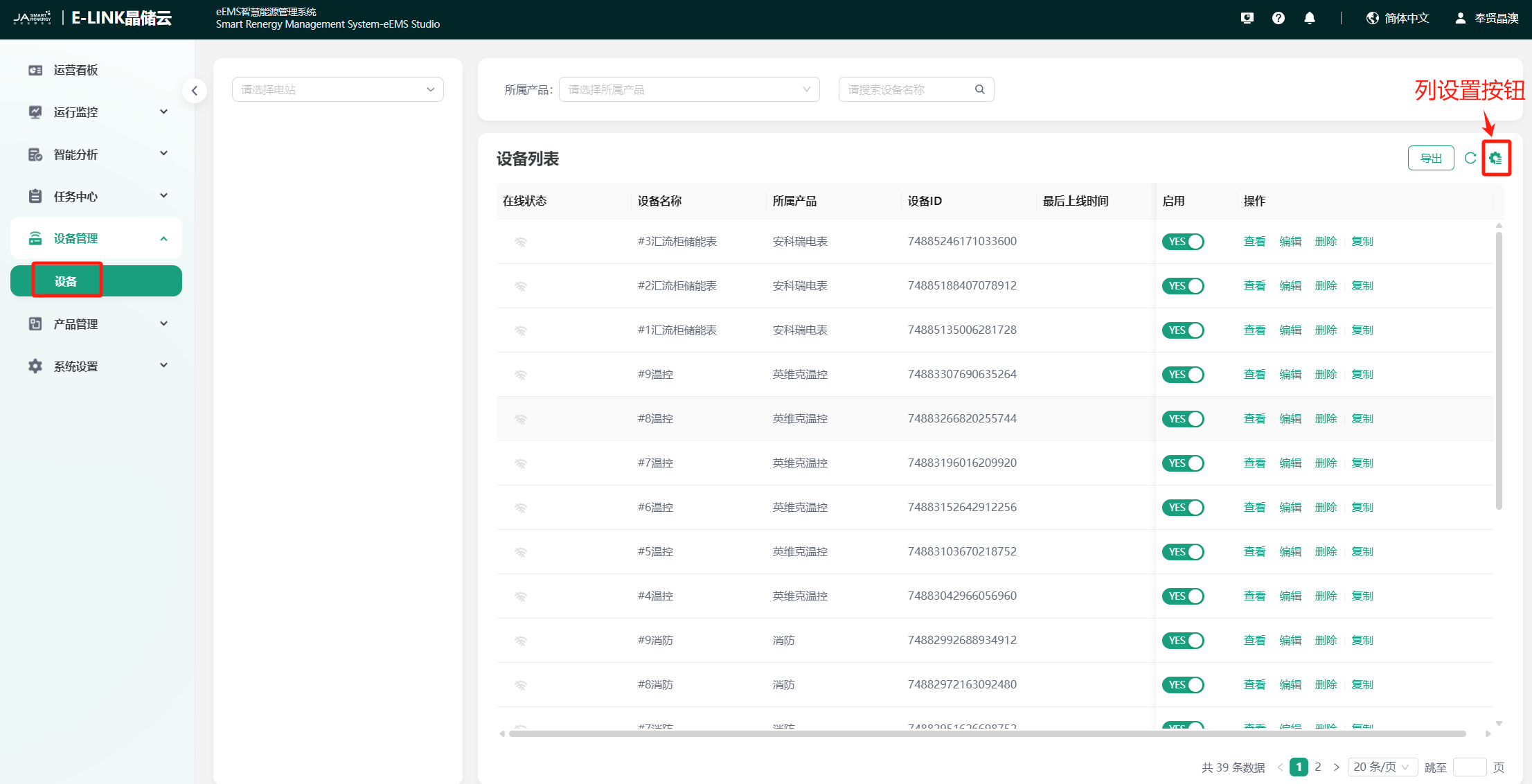Click the horizontal table scrollbar
The width and height of the screenshot is (1532, 784).
click(987, 733)
